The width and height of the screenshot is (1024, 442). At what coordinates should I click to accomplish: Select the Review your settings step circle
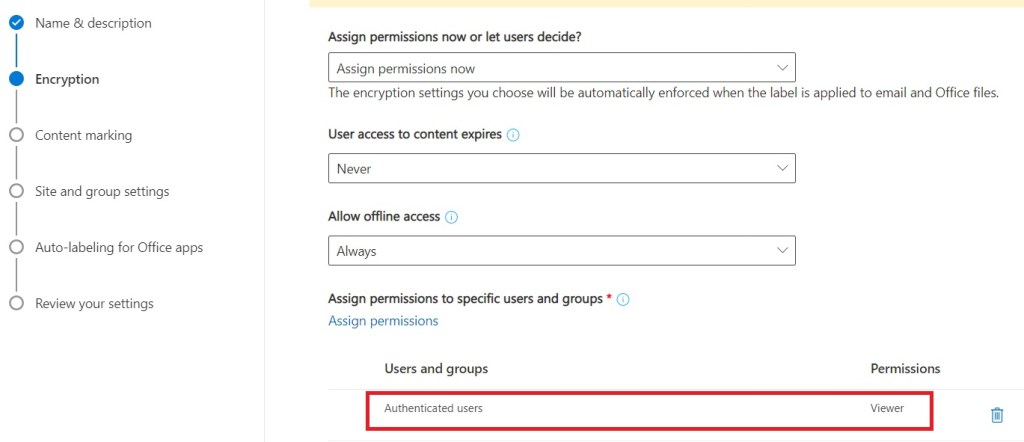[x=16, y=303]
